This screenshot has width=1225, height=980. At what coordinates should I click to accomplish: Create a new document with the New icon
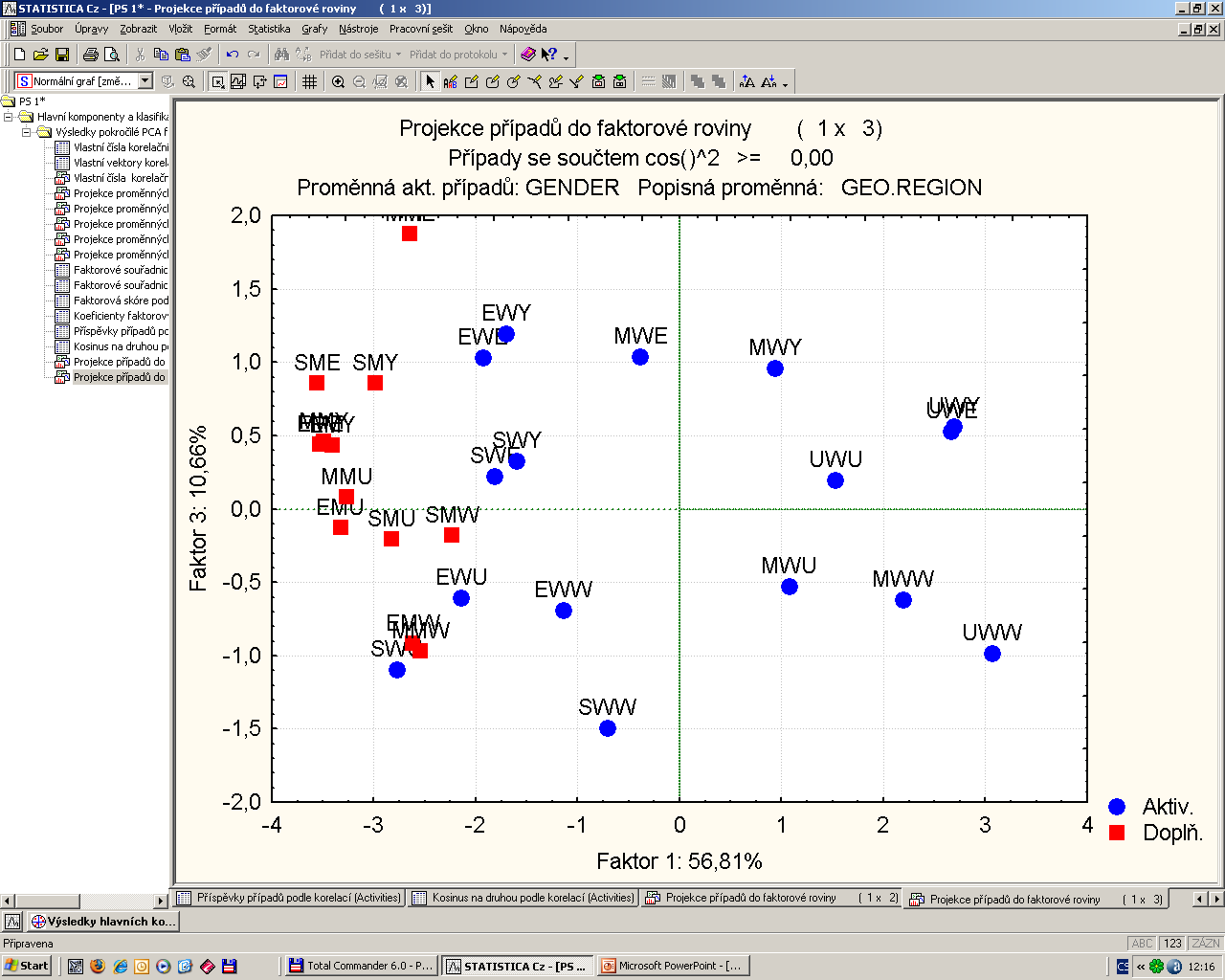(19, 55)
